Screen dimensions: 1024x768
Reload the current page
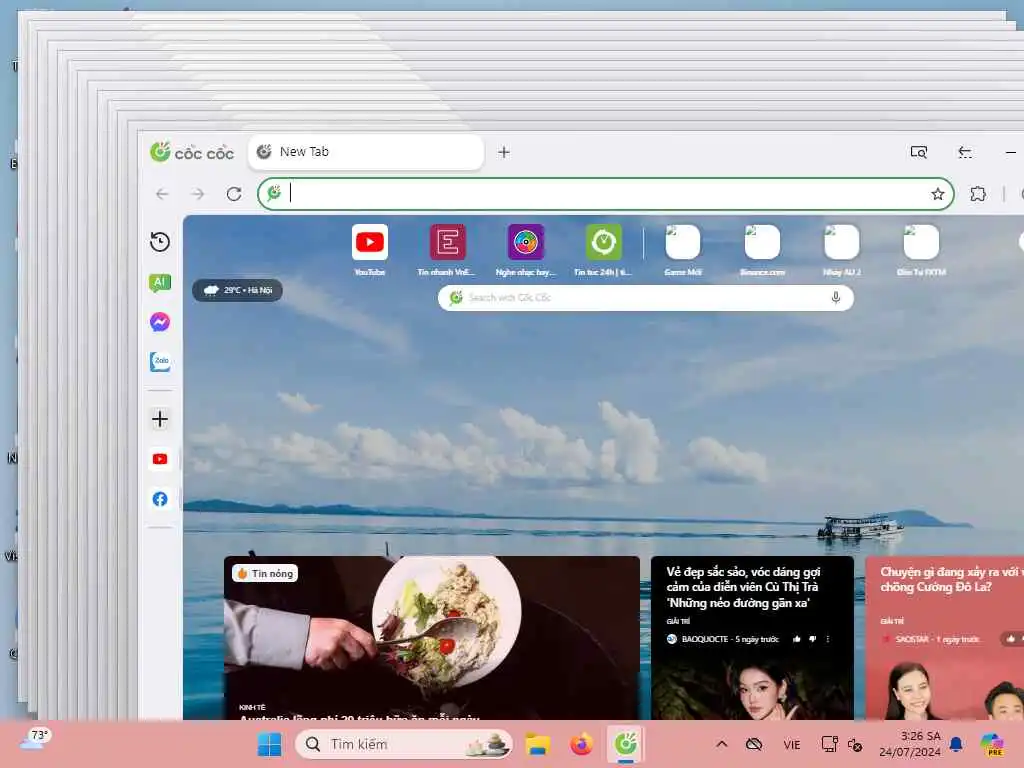point(234,194)
